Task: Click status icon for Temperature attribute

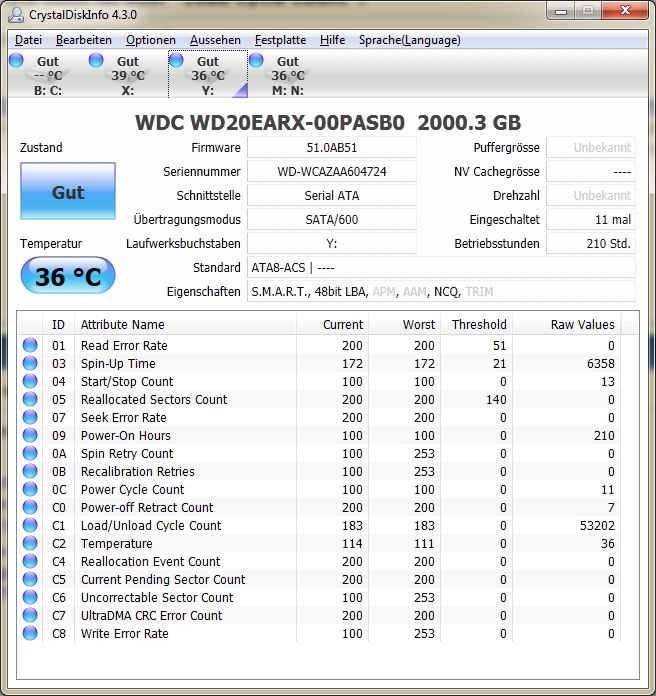Action: click(30, 543)
